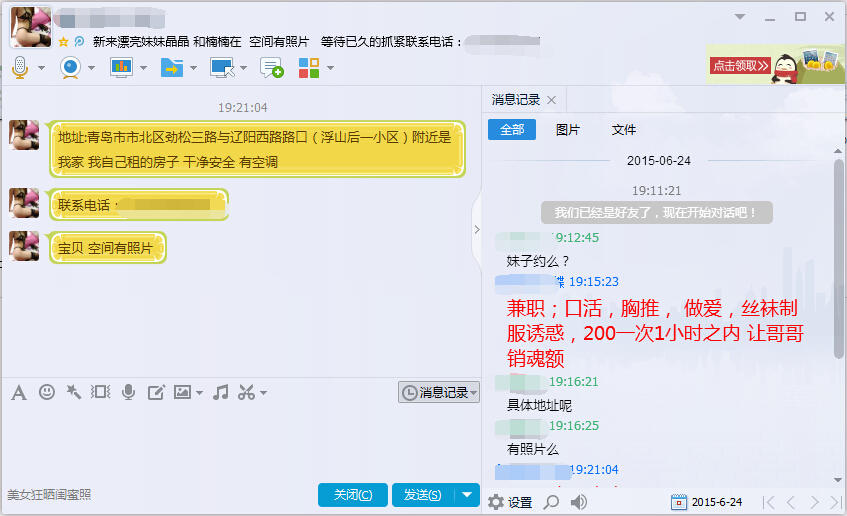847x516 pixels.
Task: Expand picture insert options dropdown
Action: click(x=199, y=393)
